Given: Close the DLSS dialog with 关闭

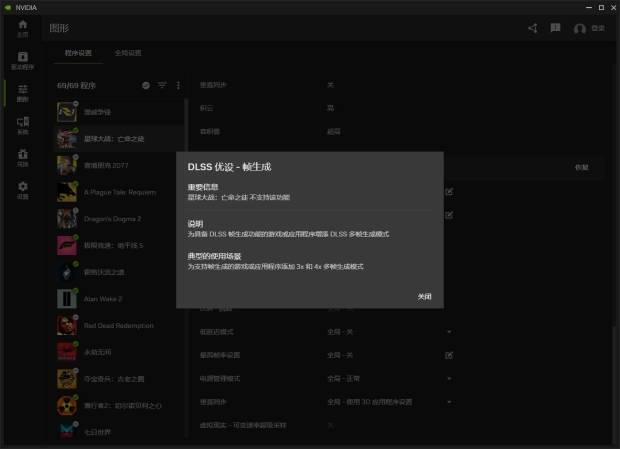Looking at the screenshot, I should pyautogui.click(x=424, y=296).
